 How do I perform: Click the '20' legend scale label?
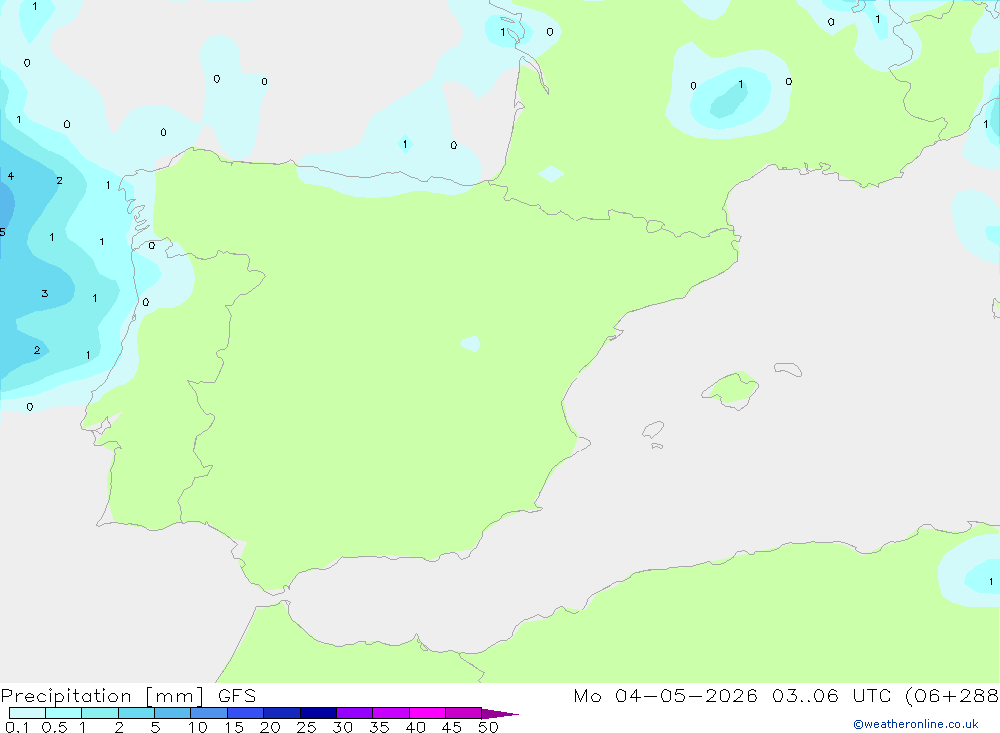click(270, 727)
